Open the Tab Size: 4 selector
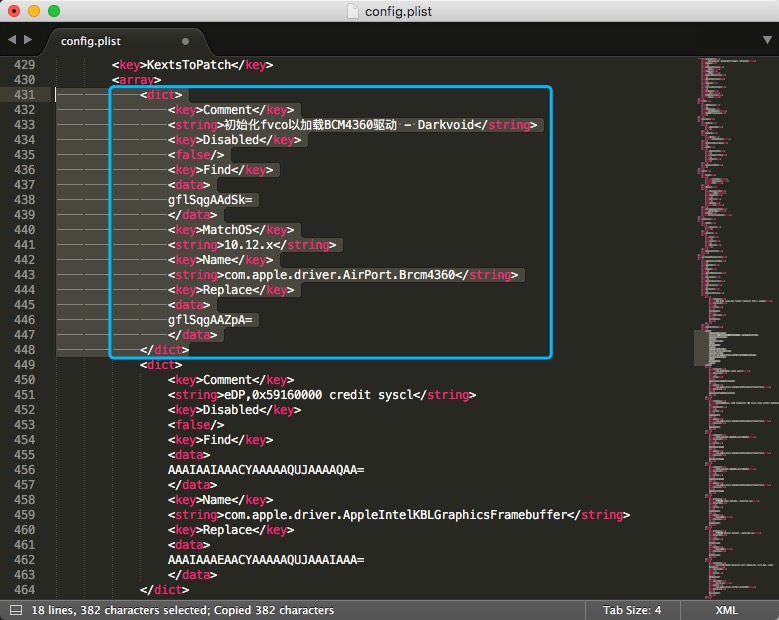Image resolution: width=779 pixels, height=620 pixels. 632,610
